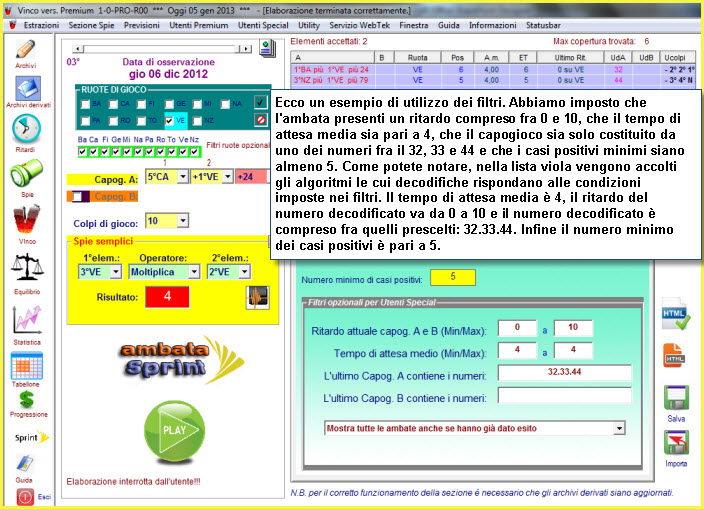
Task: Click the waveform icon beside Risultato
Action: pyautogui.click(x=258, y=298)
